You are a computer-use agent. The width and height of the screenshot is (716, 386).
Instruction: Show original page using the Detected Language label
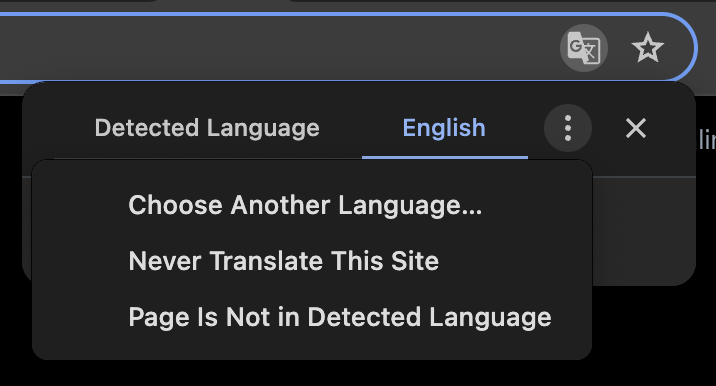click(207, 128)
